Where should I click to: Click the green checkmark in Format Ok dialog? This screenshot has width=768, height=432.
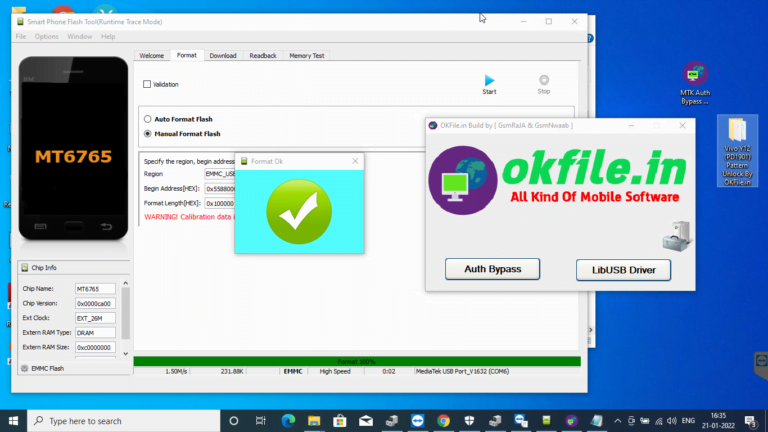299,212
